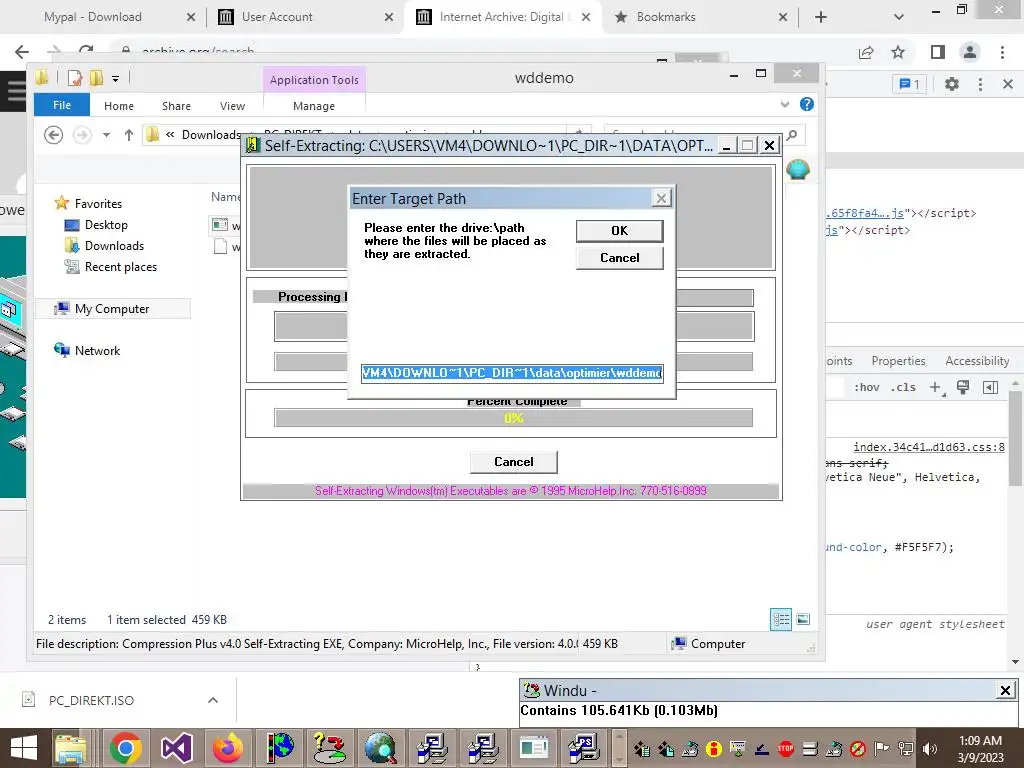Click the Percent Complete progress bar
Image resolution: width=1024 pixels, height=768 pixels.
point(513,418)
